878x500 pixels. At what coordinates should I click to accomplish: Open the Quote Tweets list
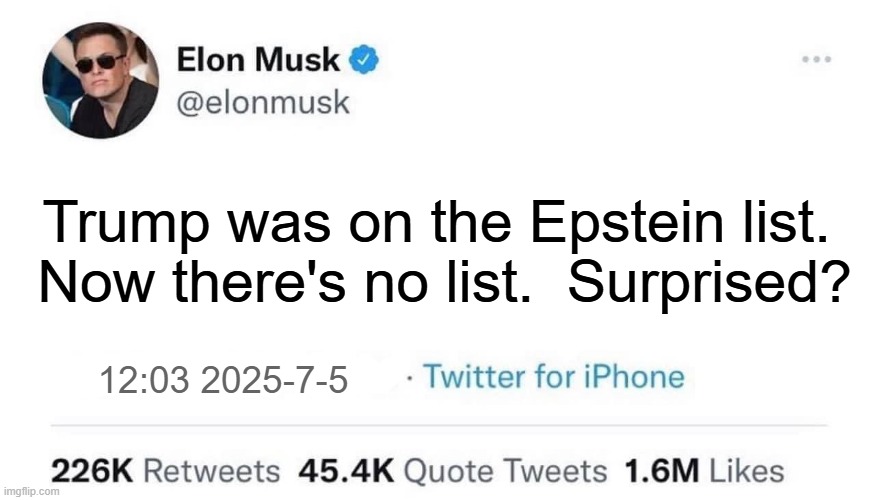click(x=505, y=471)
